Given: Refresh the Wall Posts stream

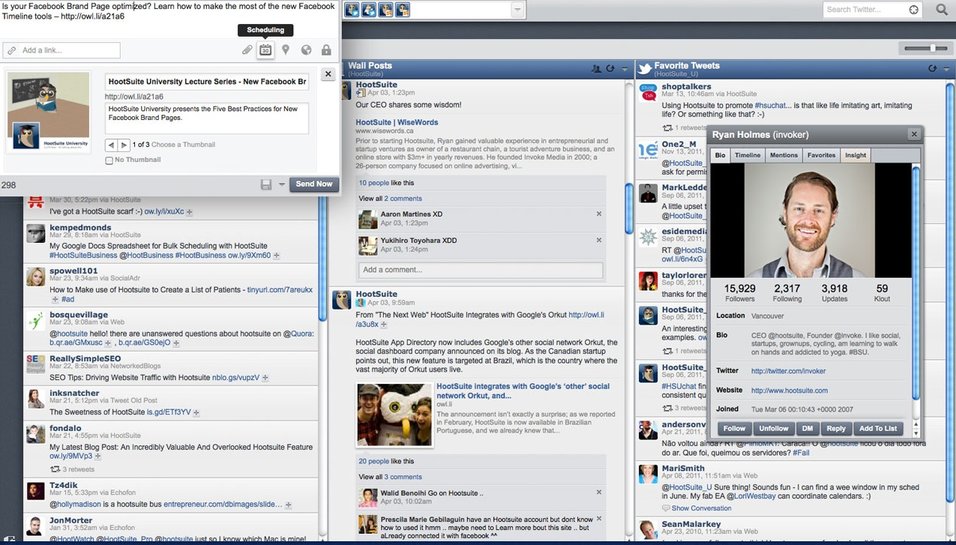Looking at the screenshot, I should tap(610, 69).
